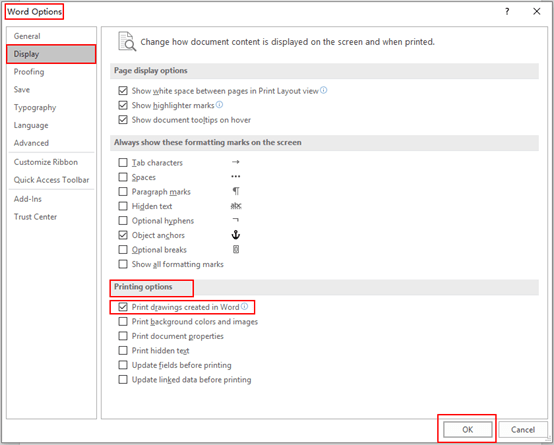Image resolution: width=554 pixels, height=445 pixels.
Task: Click info icon beside Print drawings option
Action: [x=244, y=306]
